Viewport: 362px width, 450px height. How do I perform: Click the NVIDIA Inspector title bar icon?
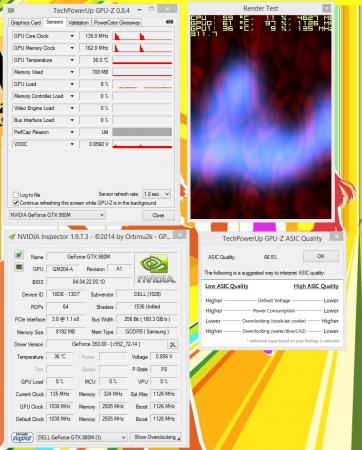(12, 237)
